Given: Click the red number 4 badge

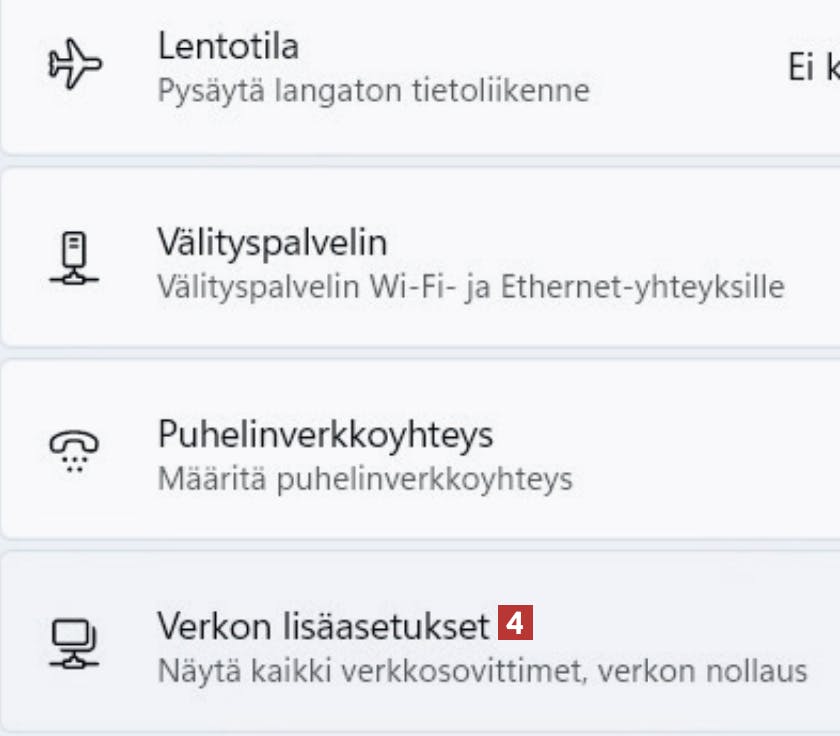Looking at the screenshot, I should (515, 623).
